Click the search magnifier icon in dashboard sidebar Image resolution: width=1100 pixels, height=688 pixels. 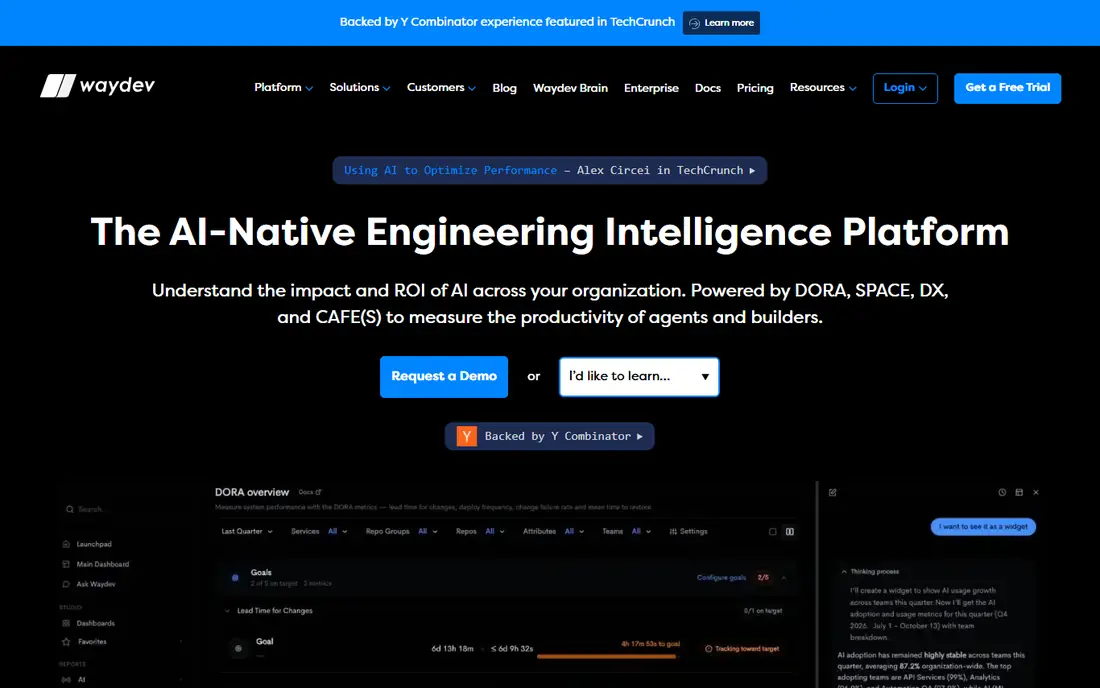click(x=69, y=509)
